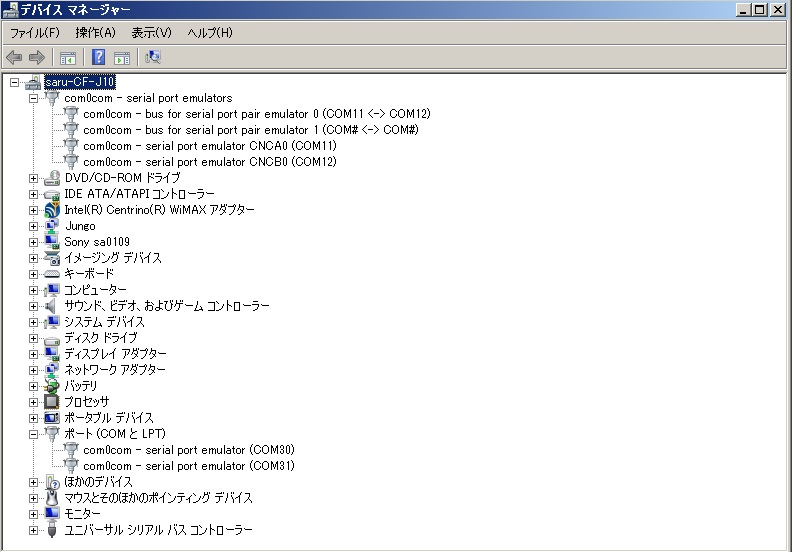Image resolution: width=792 pixels, height=552 pixels.
Task: Click the sound controller (サウンド) speaker icon
Action: pyautogui.click(x=52, y=306)
